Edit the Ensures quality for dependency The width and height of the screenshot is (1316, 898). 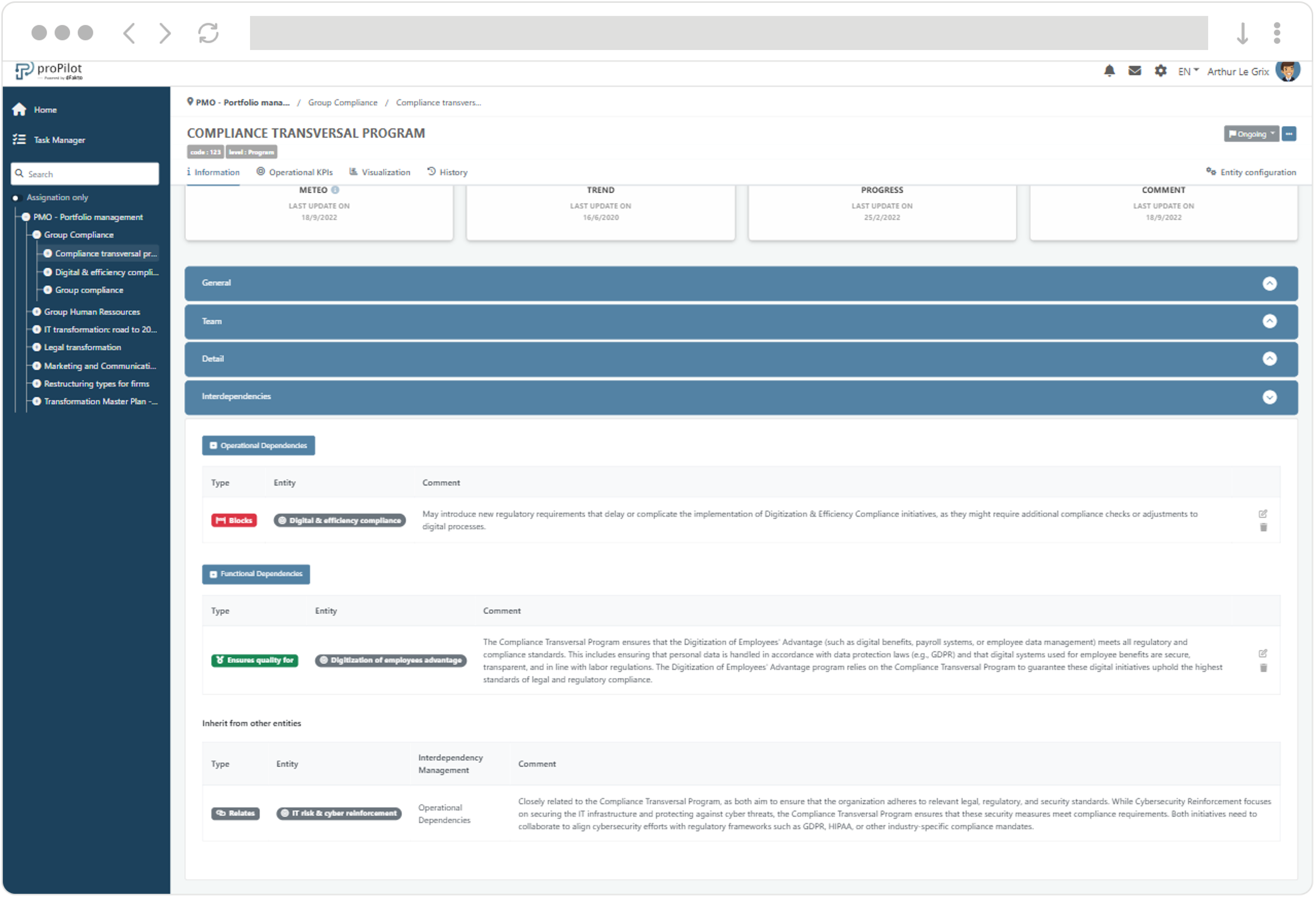tap(1263, 654)
